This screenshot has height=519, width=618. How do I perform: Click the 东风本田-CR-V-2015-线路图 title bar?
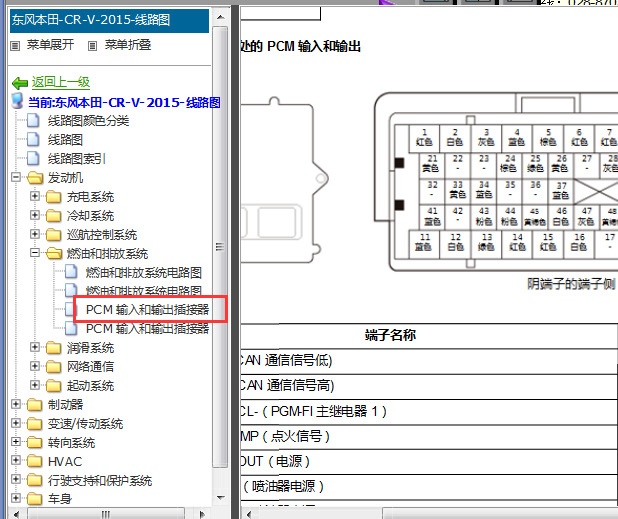109,21
